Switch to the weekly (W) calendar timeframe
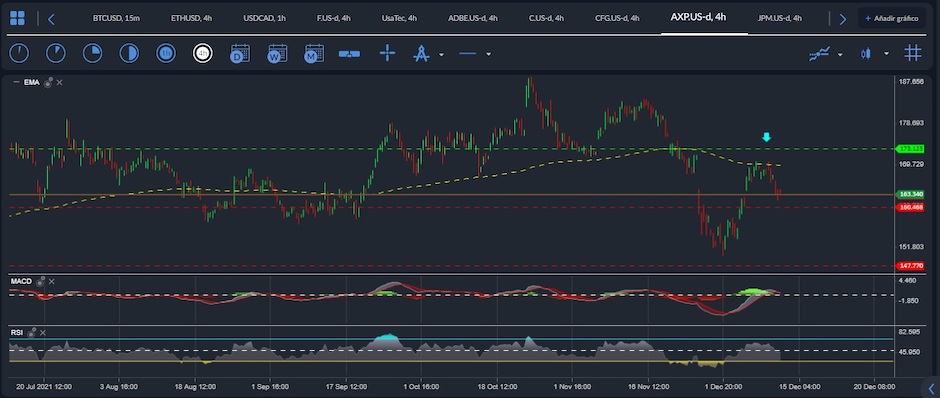This screenshot has width=940, height=398. point(277,53)
